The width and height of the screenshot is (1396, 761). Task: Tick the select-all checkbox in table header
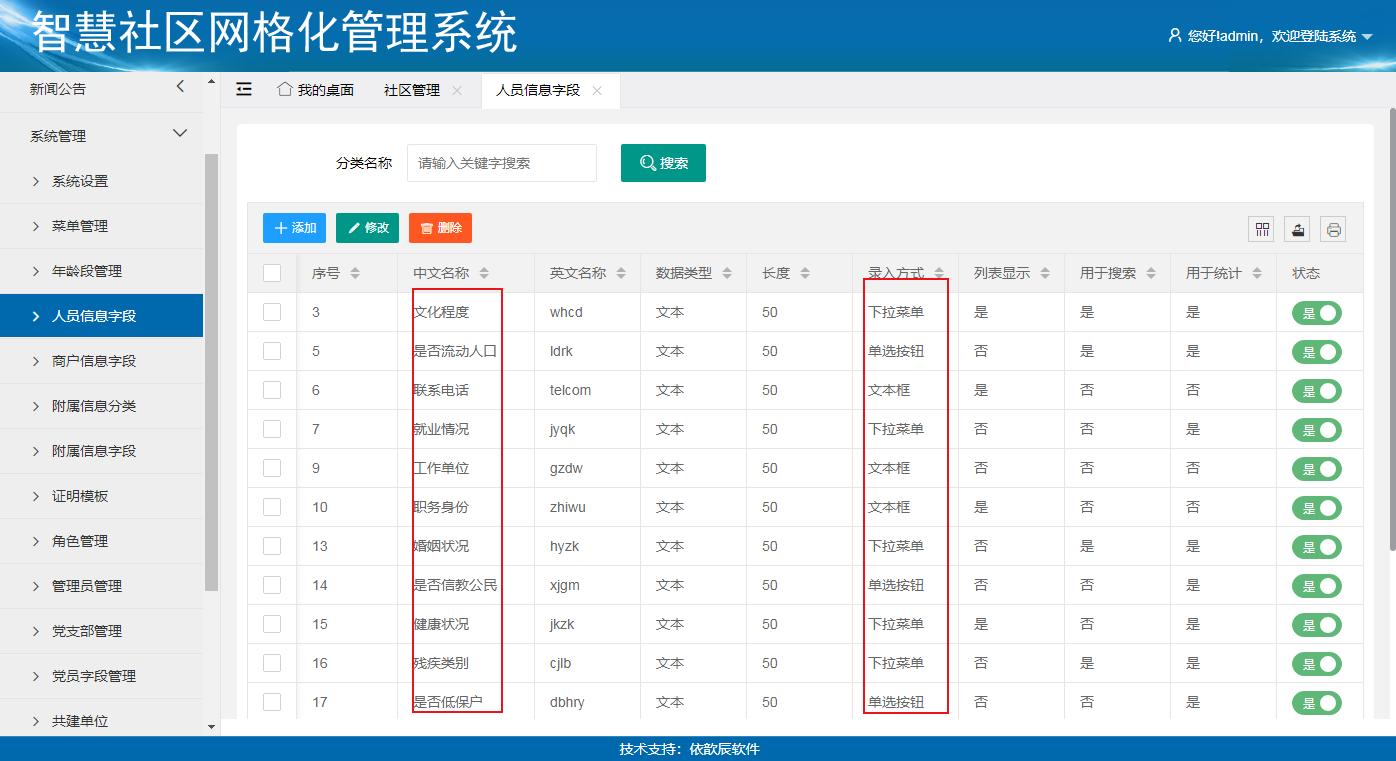point(272,273)
